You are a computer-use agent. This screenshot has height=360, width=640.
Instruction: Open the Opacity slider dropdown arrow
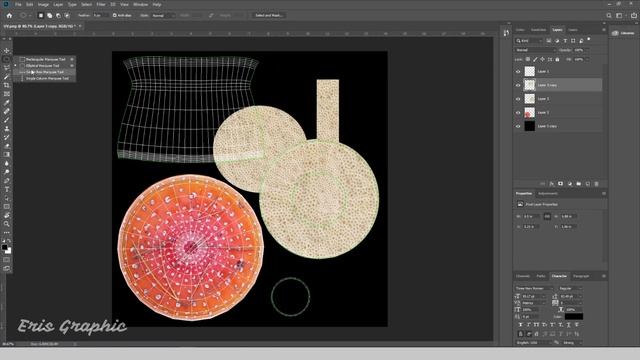point(587,50)
